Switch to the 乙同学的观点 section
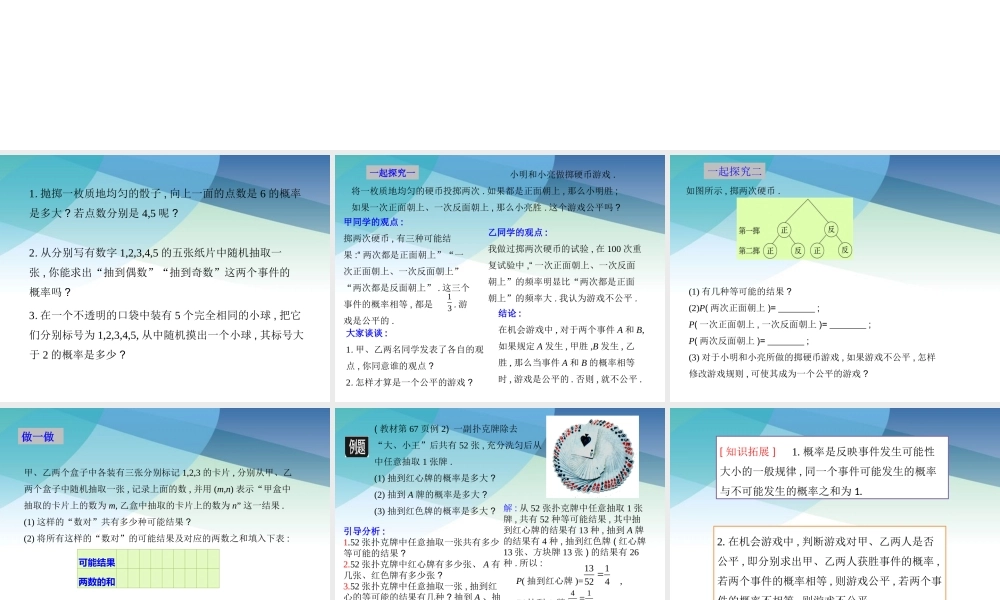This screenshot has height=600, width=1000. tap(517, 233)
